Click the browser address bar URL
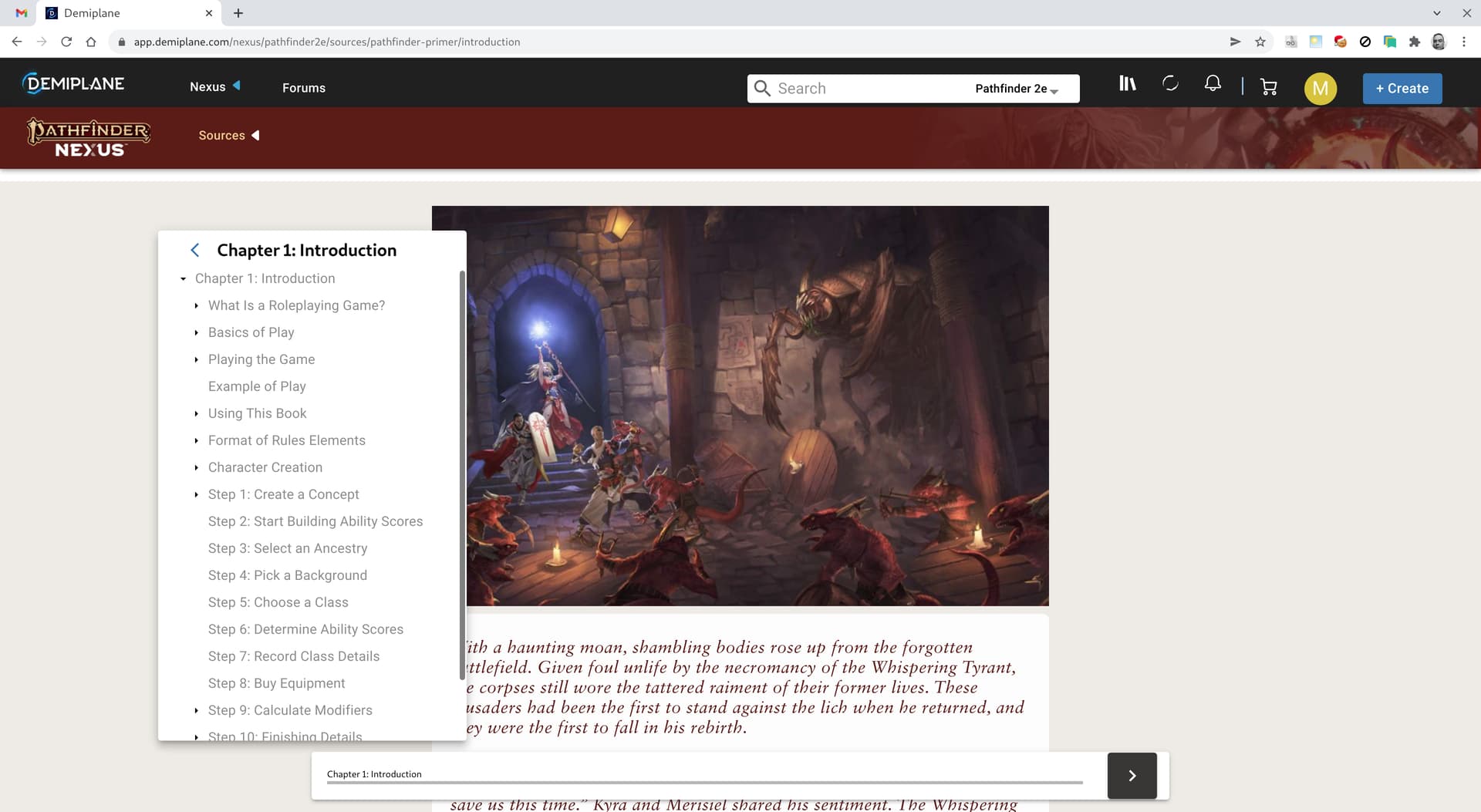This screenshot has width=1481, height=812. [327, 42]
